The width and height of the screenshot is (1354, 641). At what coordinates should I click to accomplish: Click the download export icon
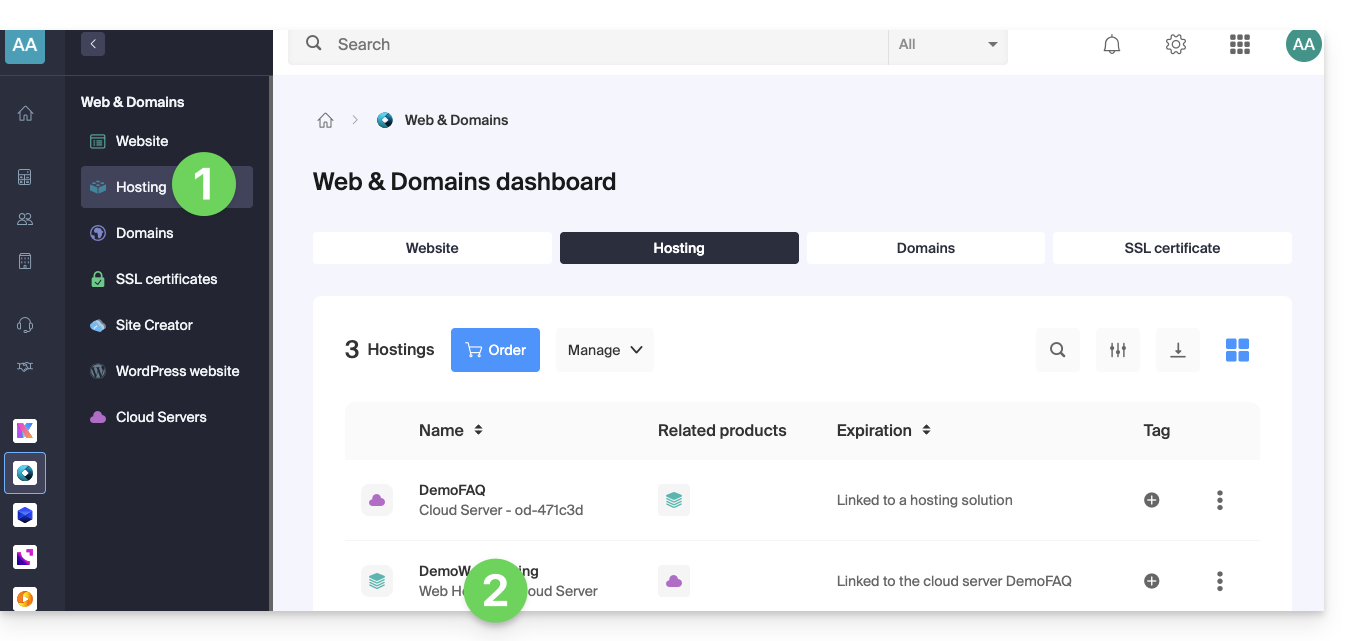click(x=1177, y=350)
